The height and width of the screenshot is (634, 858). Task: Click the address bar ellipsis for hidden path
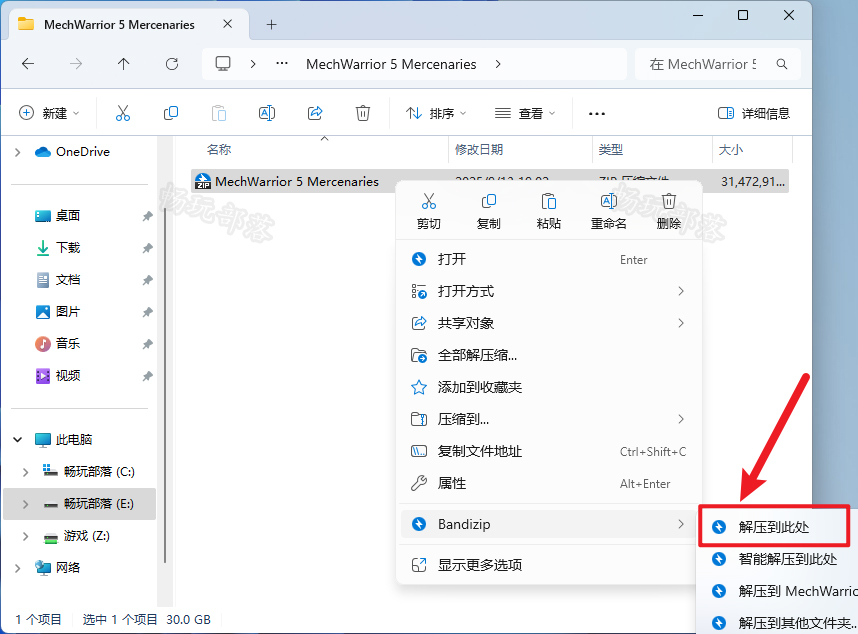click(282, 63)
